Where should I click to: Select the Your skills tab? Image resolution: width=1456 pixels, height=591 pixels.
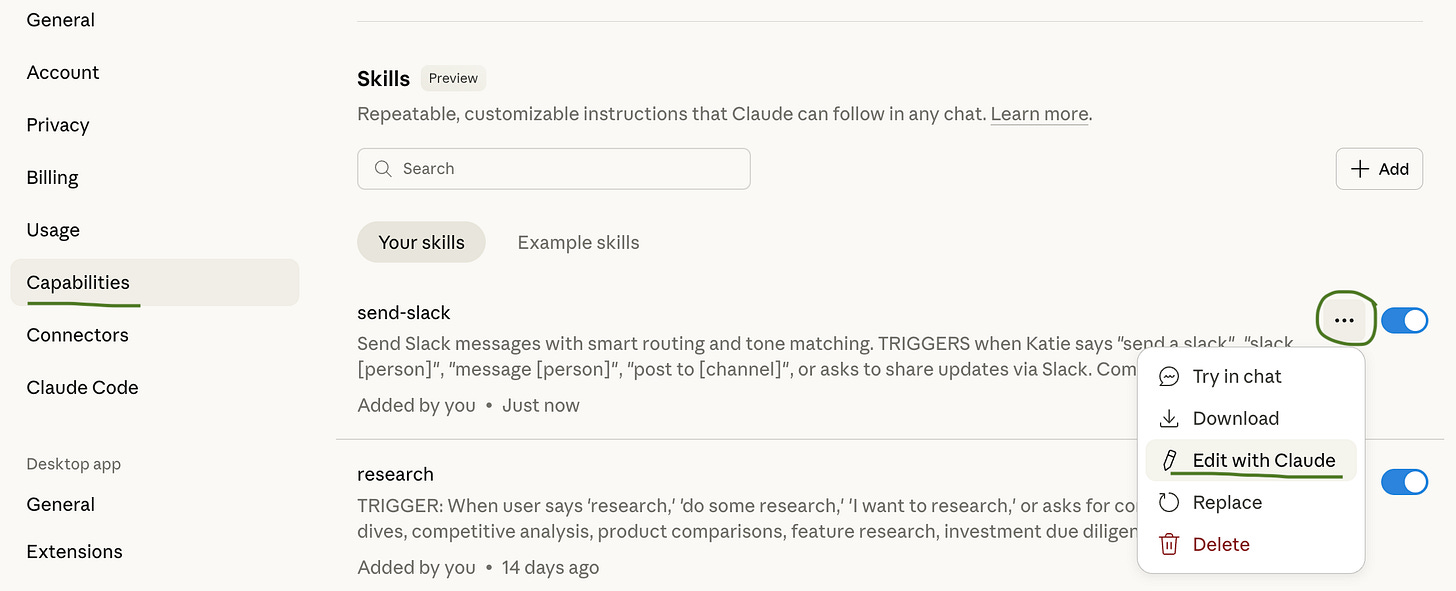421,243
